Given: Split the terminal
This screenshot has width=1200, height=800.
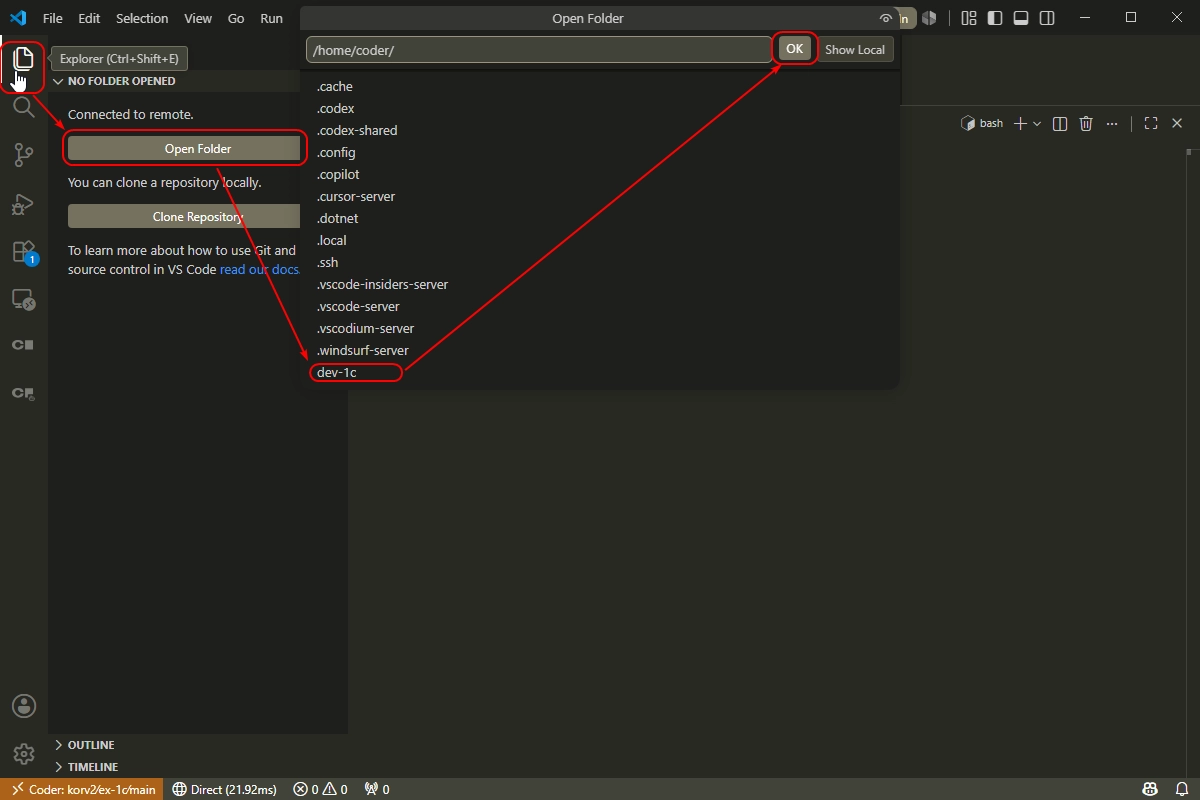Looking at the screenshot, I should (x=1060, y=123).
